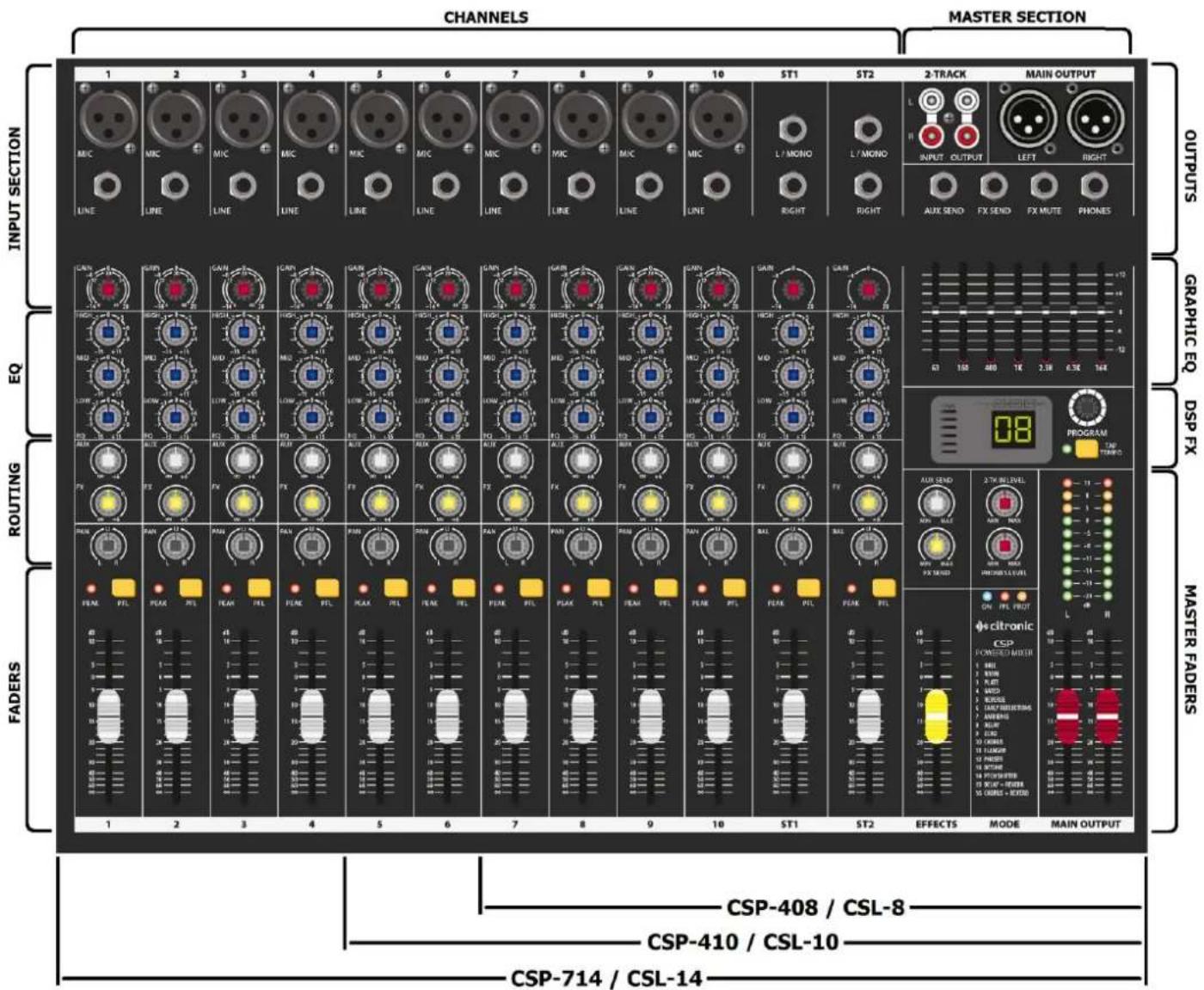Click the ST2 channel fader cap
Image resolution: width=1204 pixels, height=990 pixels.
point(869,716)
